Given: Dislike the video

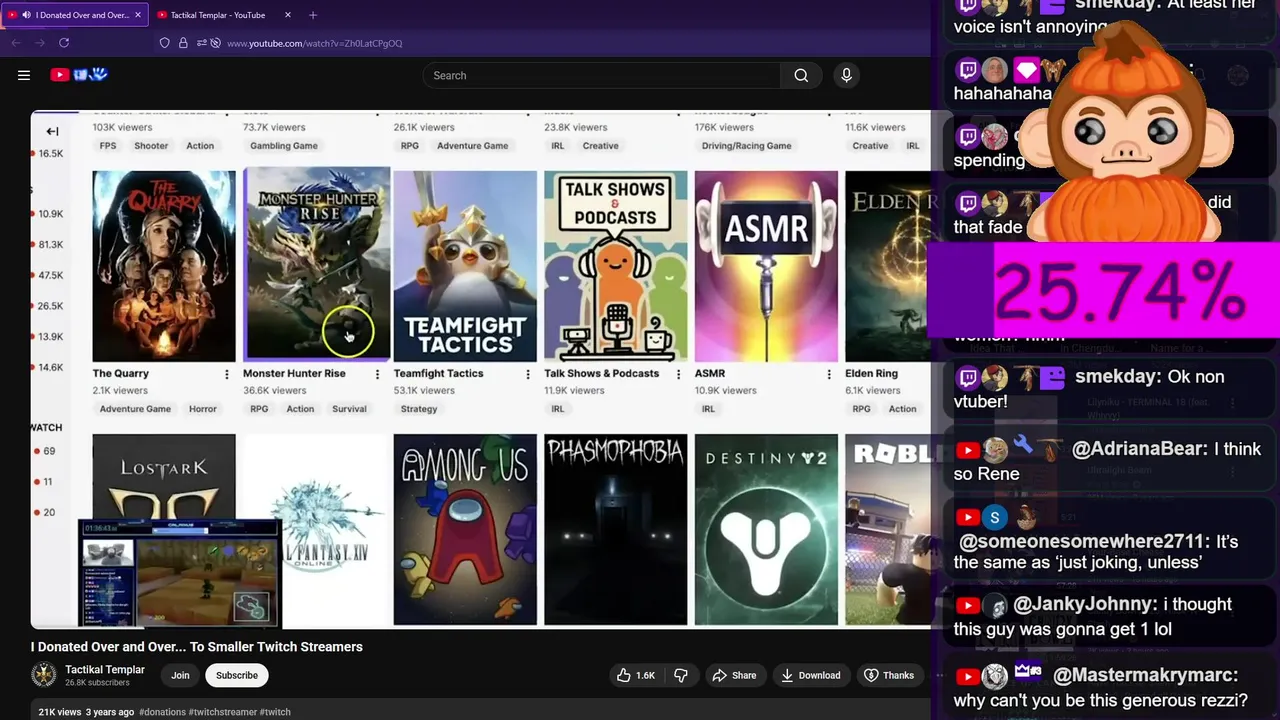Looking at the screenshot, I should 681,675.
